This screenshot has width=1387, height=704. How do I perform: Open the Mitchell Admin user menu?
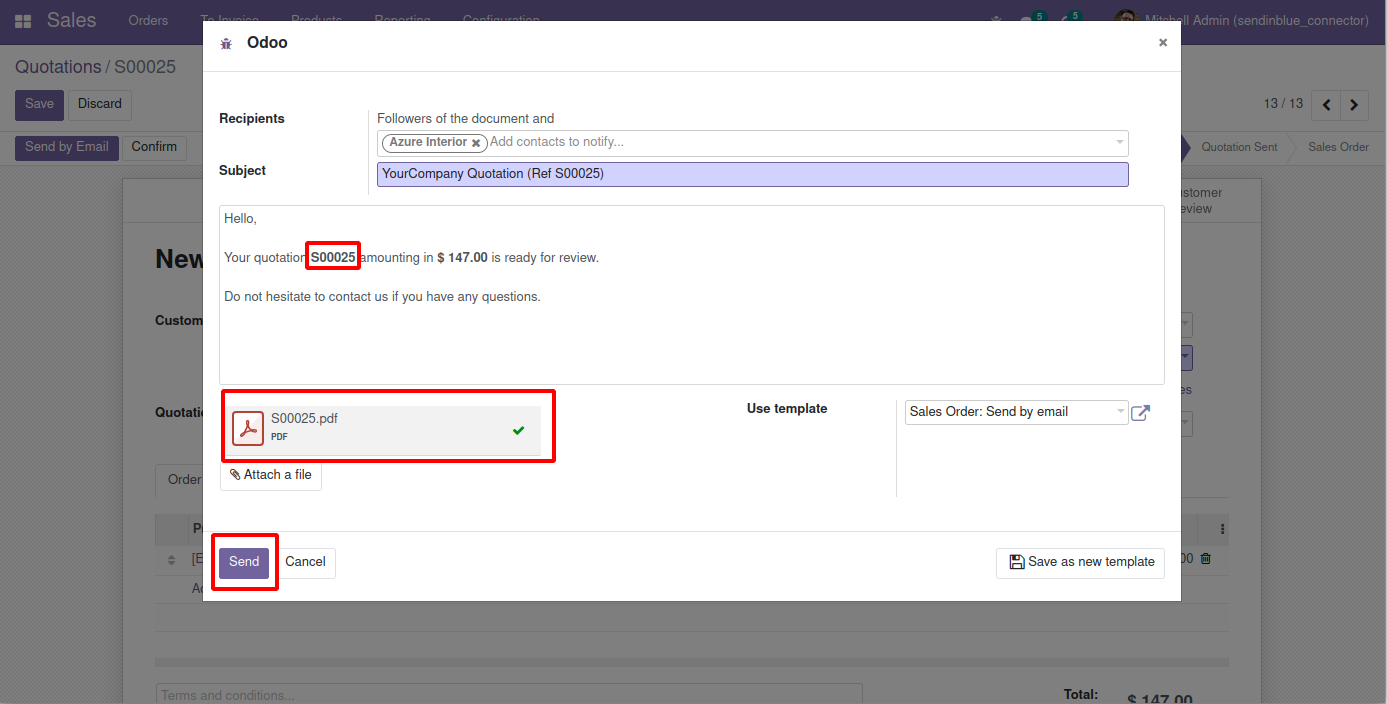point(1241,20)
